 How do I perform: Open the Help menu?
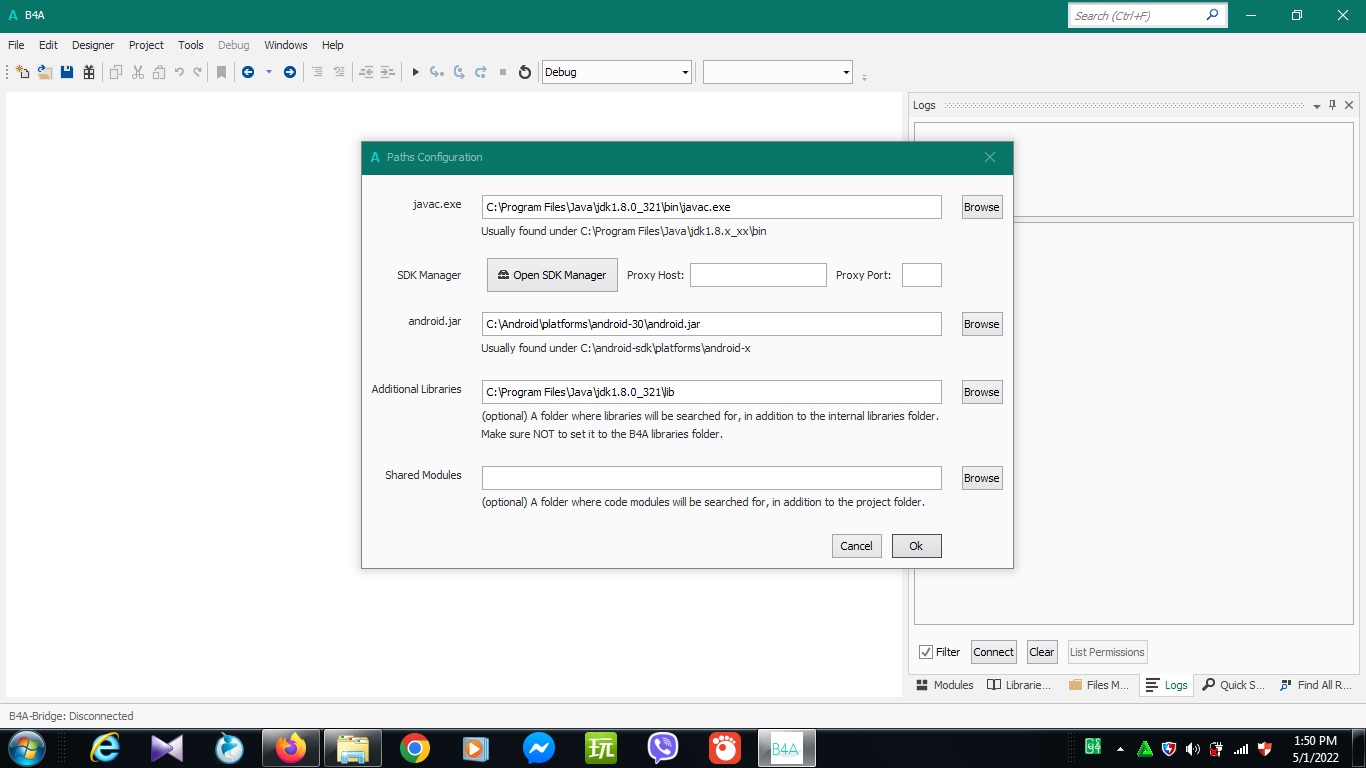(333, 45)
